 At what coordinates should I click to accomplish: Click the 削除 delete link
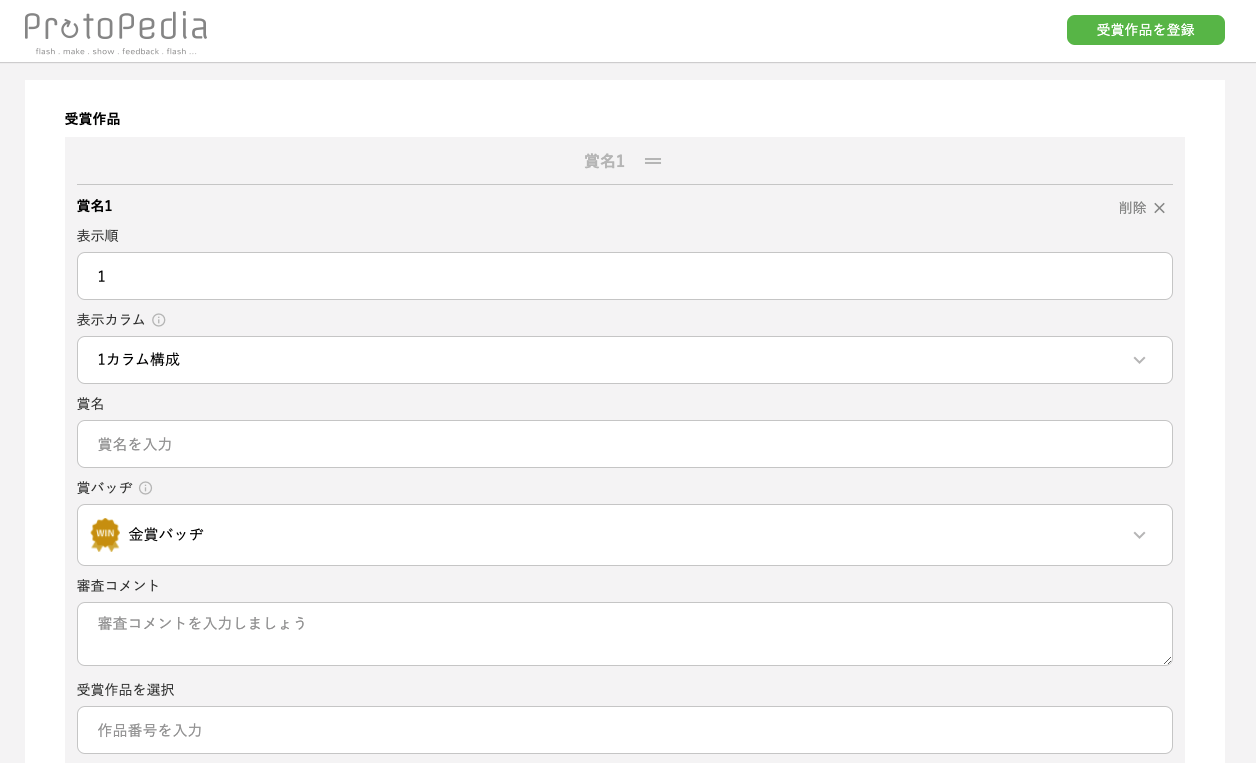(x=1133, y=208)
